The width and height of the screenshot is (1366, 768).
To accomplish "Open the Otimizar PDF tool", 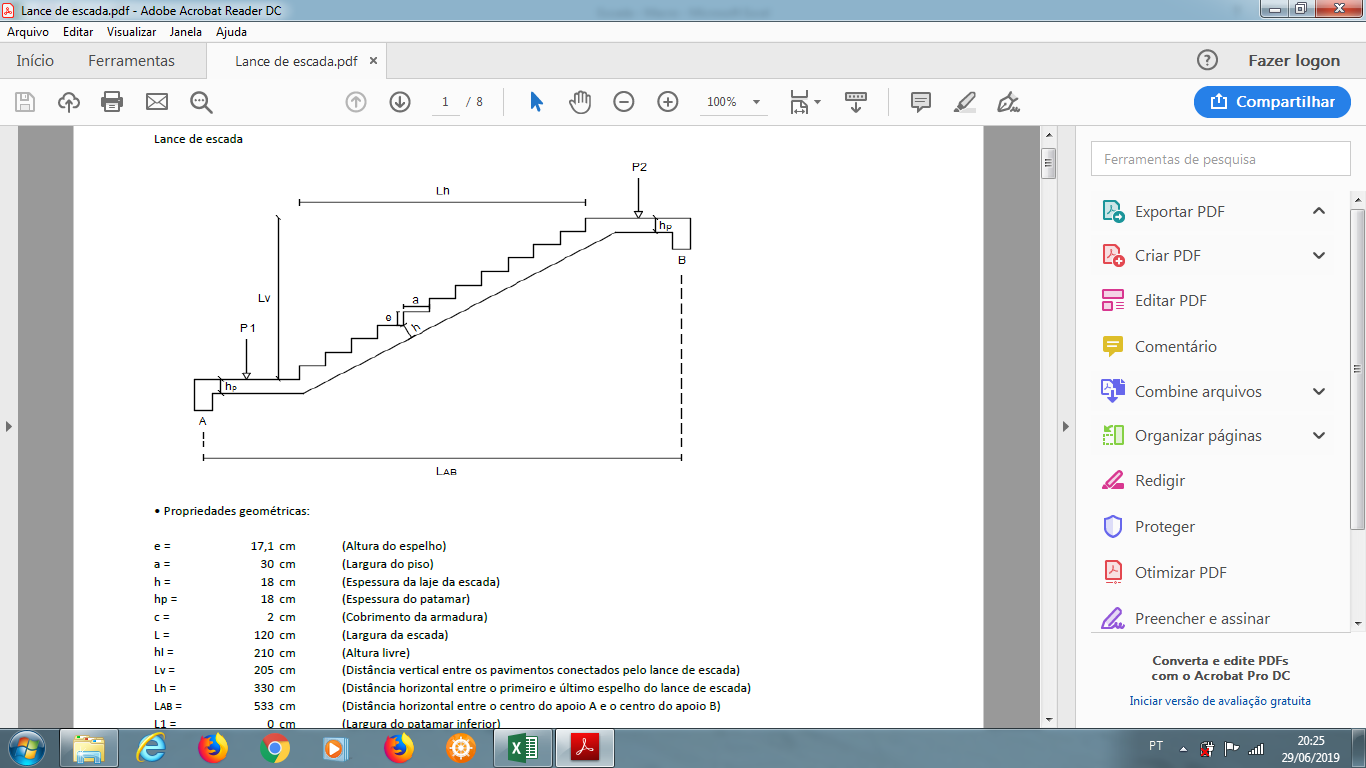I will [1180, 573].
